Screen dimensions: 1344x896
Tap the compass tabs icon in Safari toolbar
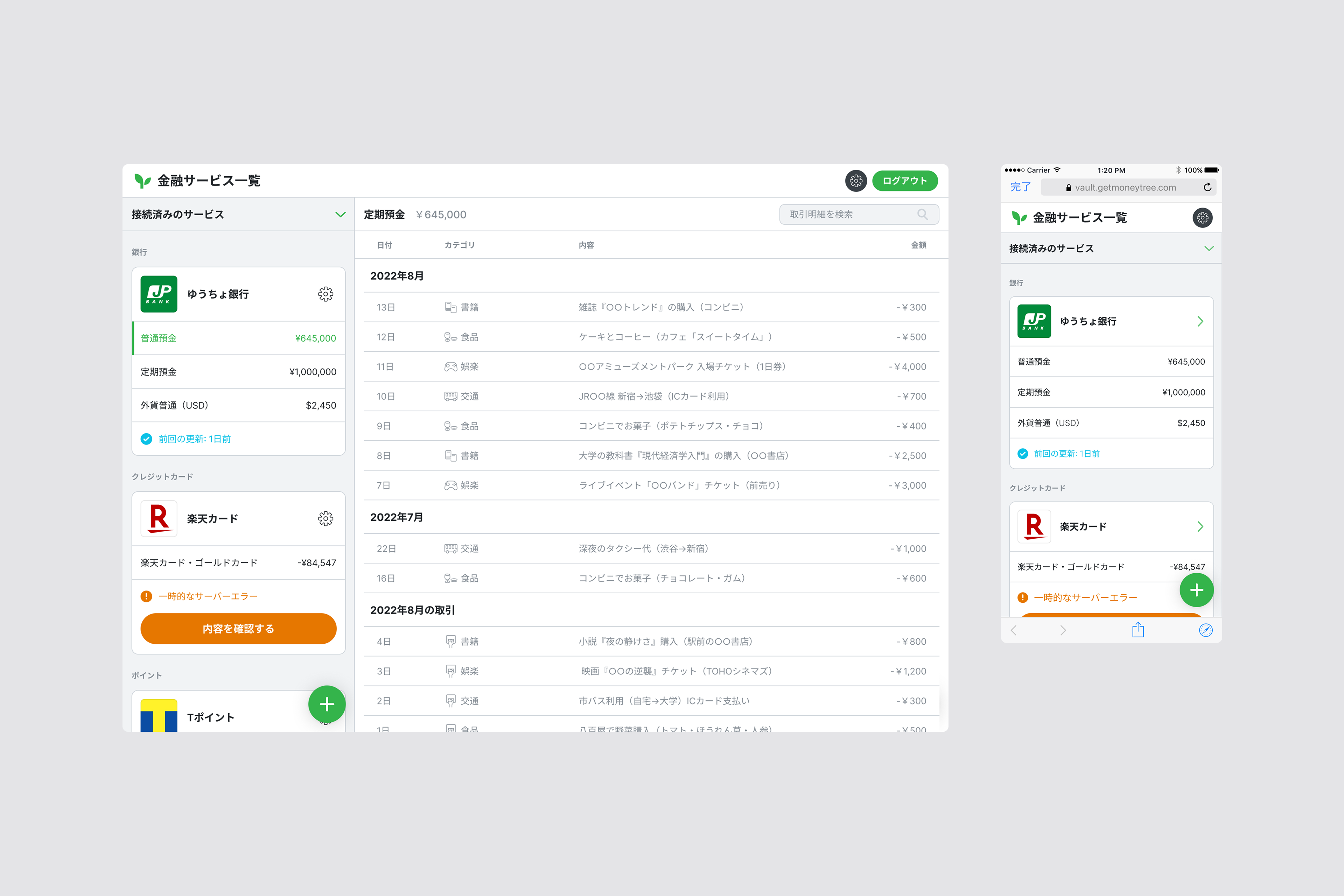(1205, 630)
